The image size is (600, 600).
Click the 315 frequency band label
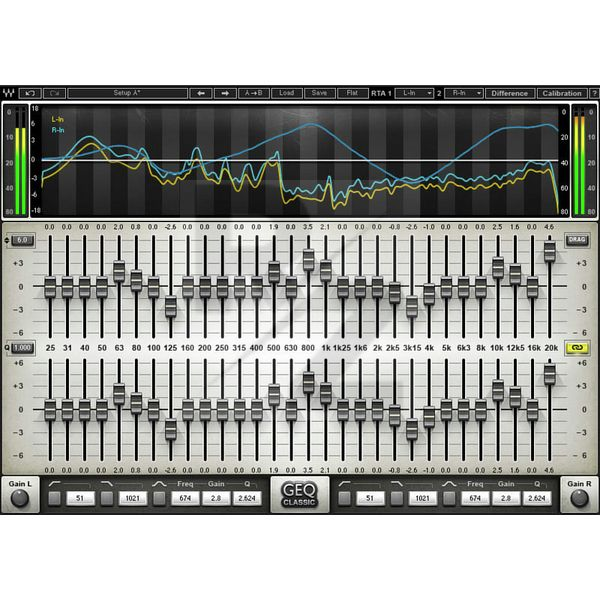[x=239, y=348]
